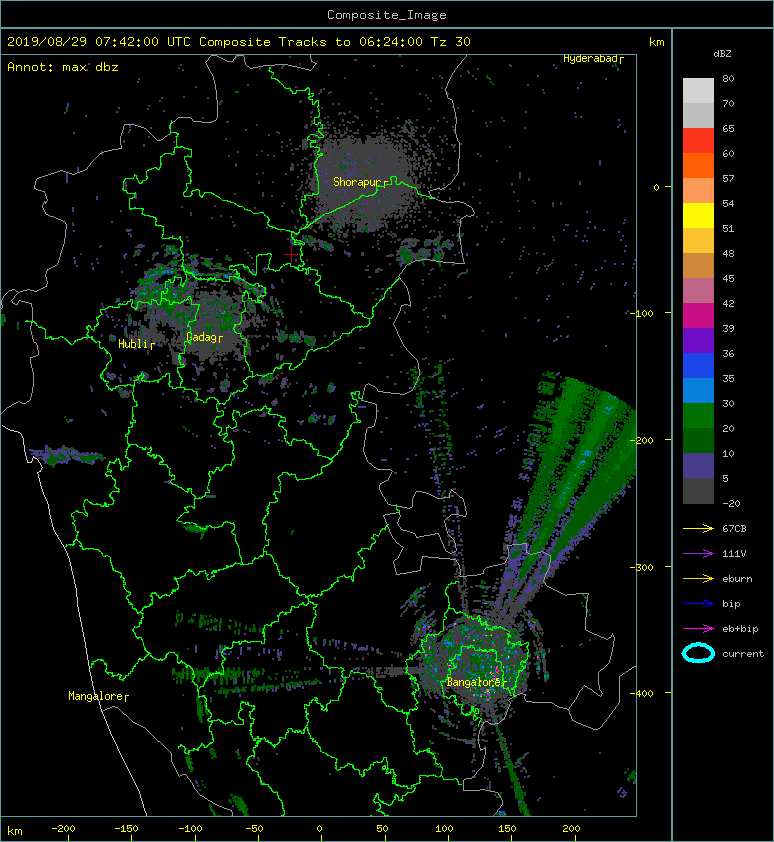Click the blue bip track arrow
The width and height of the screenshot is (774, 842).
(x=698, y=604)
